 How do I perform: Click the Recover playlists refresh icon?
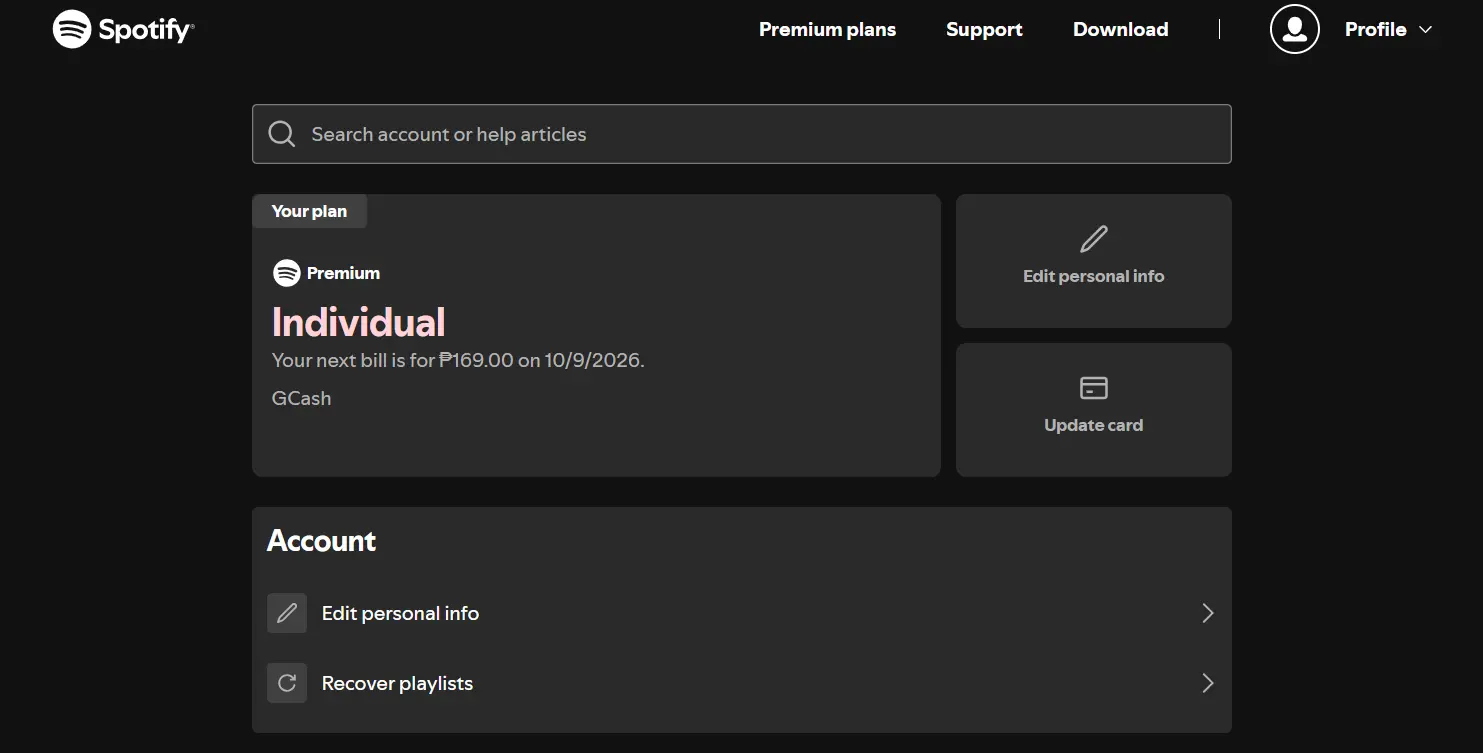(287, 683)
